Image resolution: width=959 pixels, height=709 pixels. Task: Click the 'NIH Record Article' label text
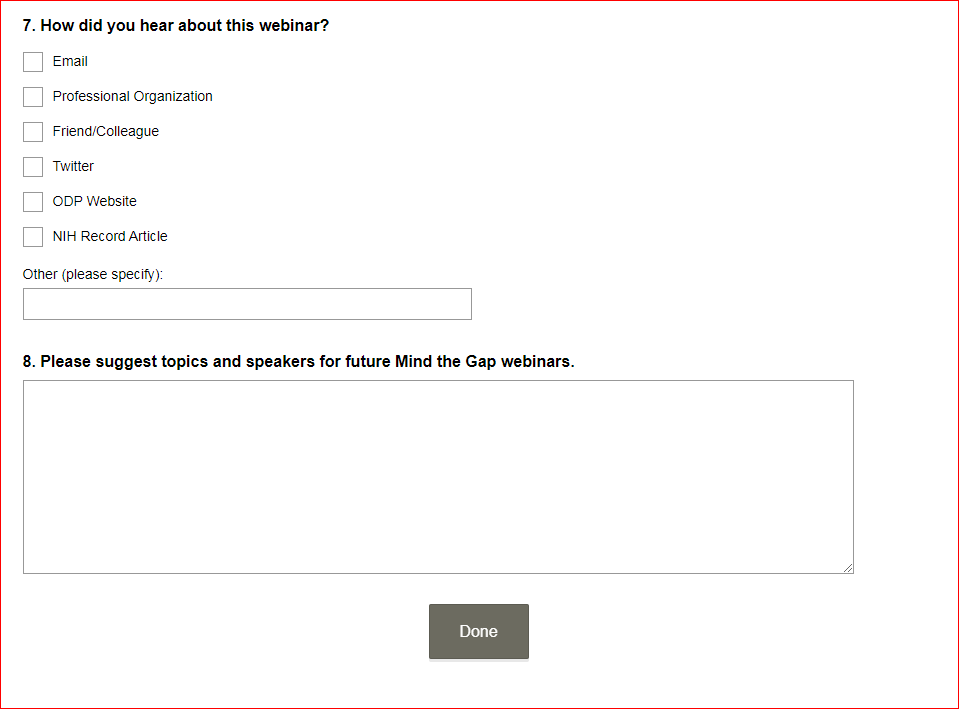pos(110,237)
